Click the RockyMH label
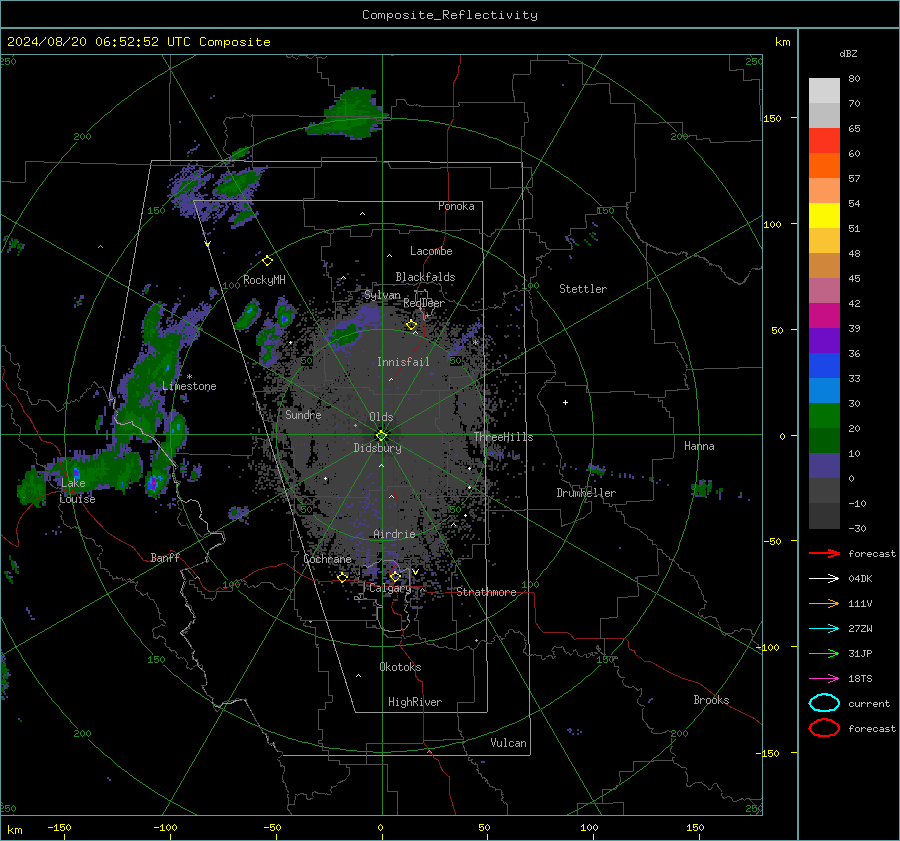Screen dimensions: 900x841 pyautogui.click(x=264, y=280)
